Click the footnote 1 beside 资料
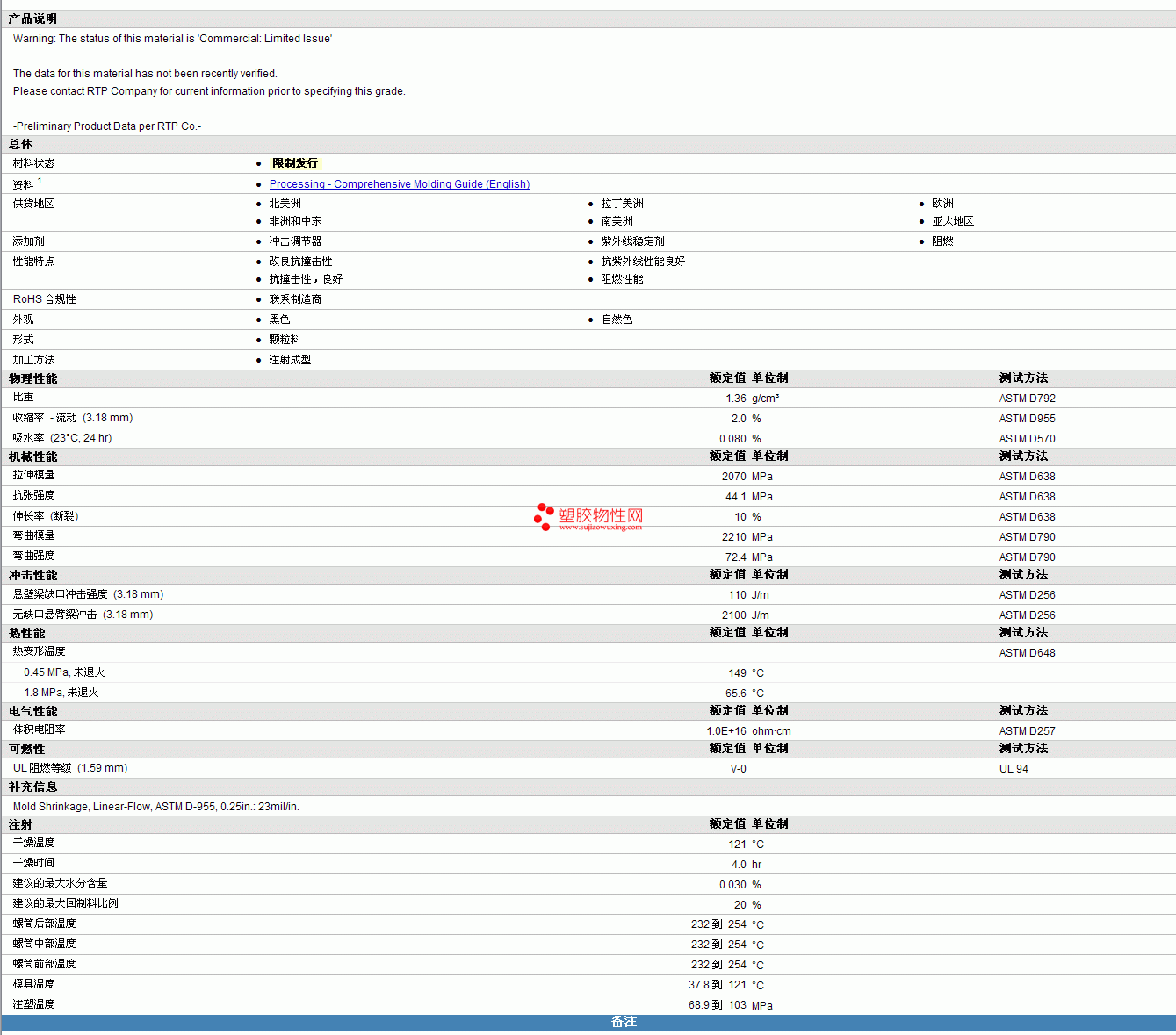1176x1035 pixels. pyautogui.click(x=40, y=181)
